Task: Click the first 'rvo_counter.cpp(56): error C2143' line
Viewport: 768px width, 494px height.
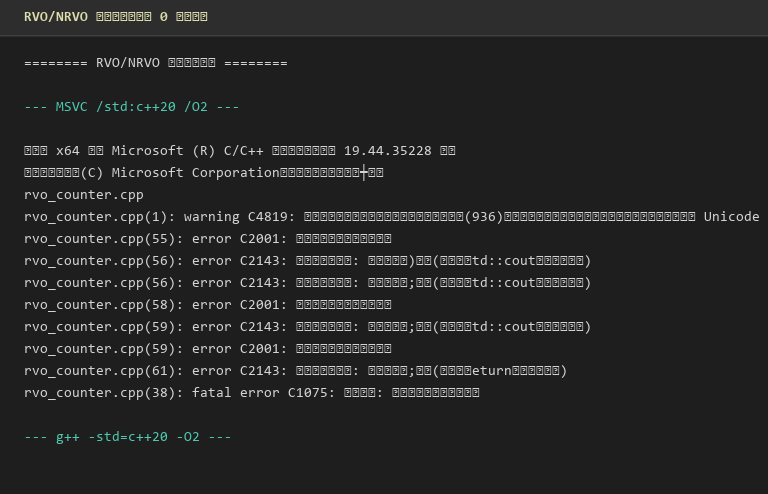Action: click(308, 261)
